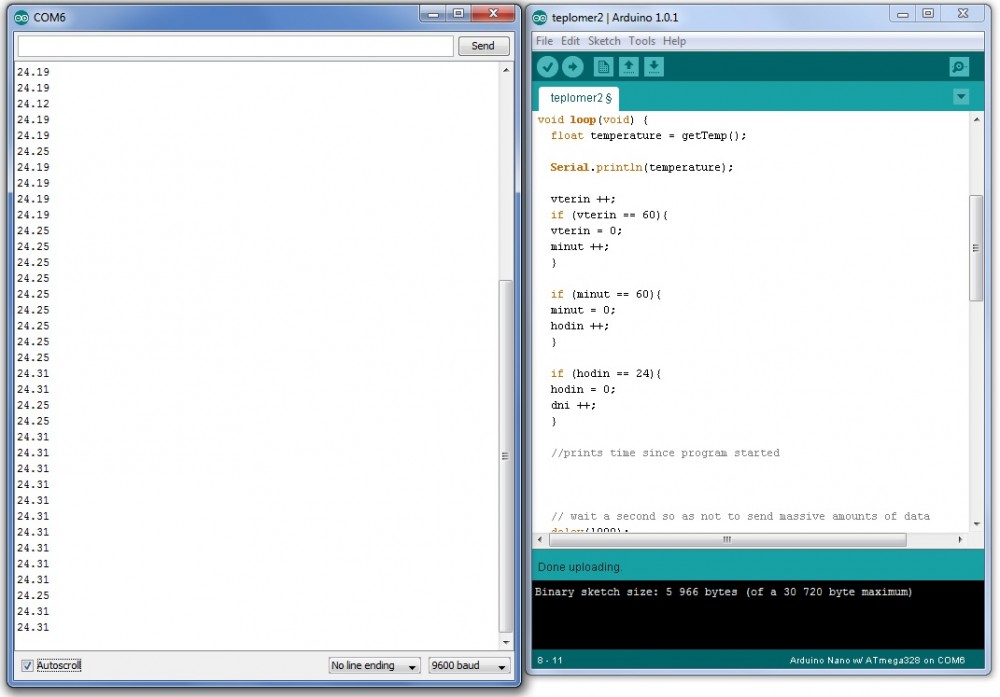
Task: Save sketch using the down-arrow icon
Action: (653, 67)
